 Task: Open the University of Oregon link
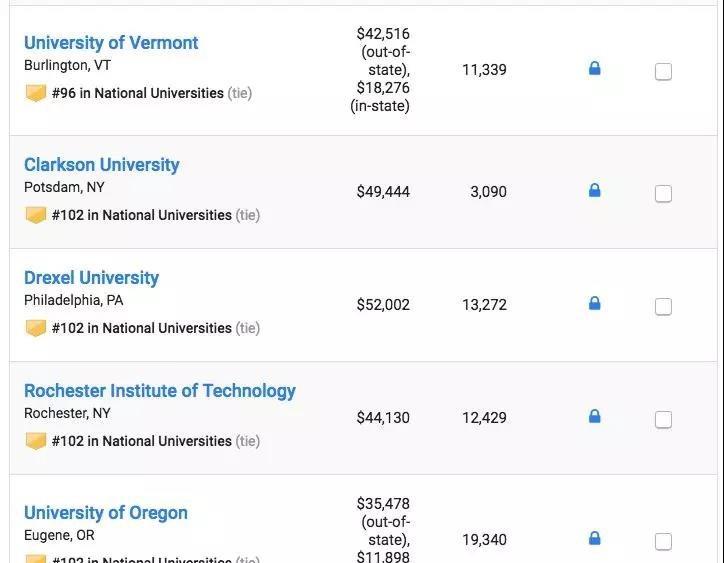tap(106, 513)
